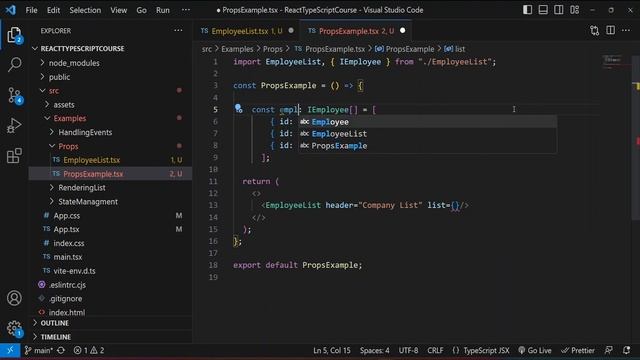The height and width of the screenshot is (360, 640).
Task: Split the editor to the right
Action: [610, 31]
